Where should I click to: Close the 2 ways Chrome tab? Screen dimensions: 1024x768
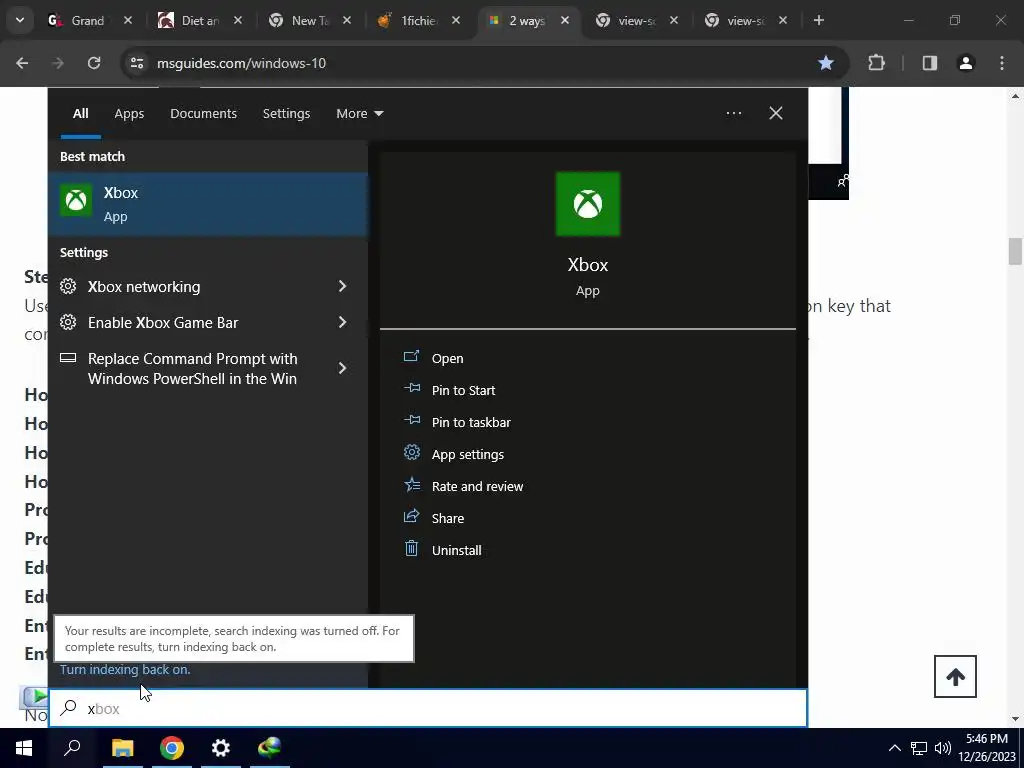(565, 20)
